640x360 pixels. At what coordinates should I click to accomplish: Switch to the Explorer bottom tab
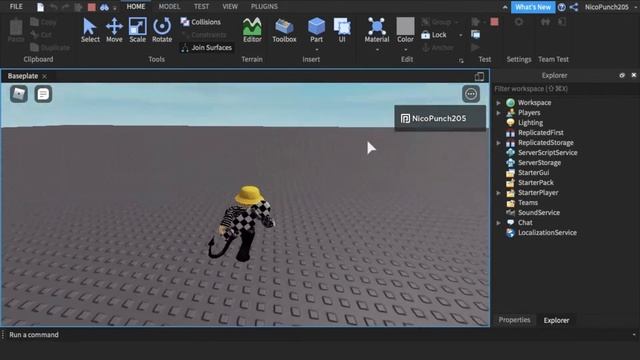click(x=556, y=320)
